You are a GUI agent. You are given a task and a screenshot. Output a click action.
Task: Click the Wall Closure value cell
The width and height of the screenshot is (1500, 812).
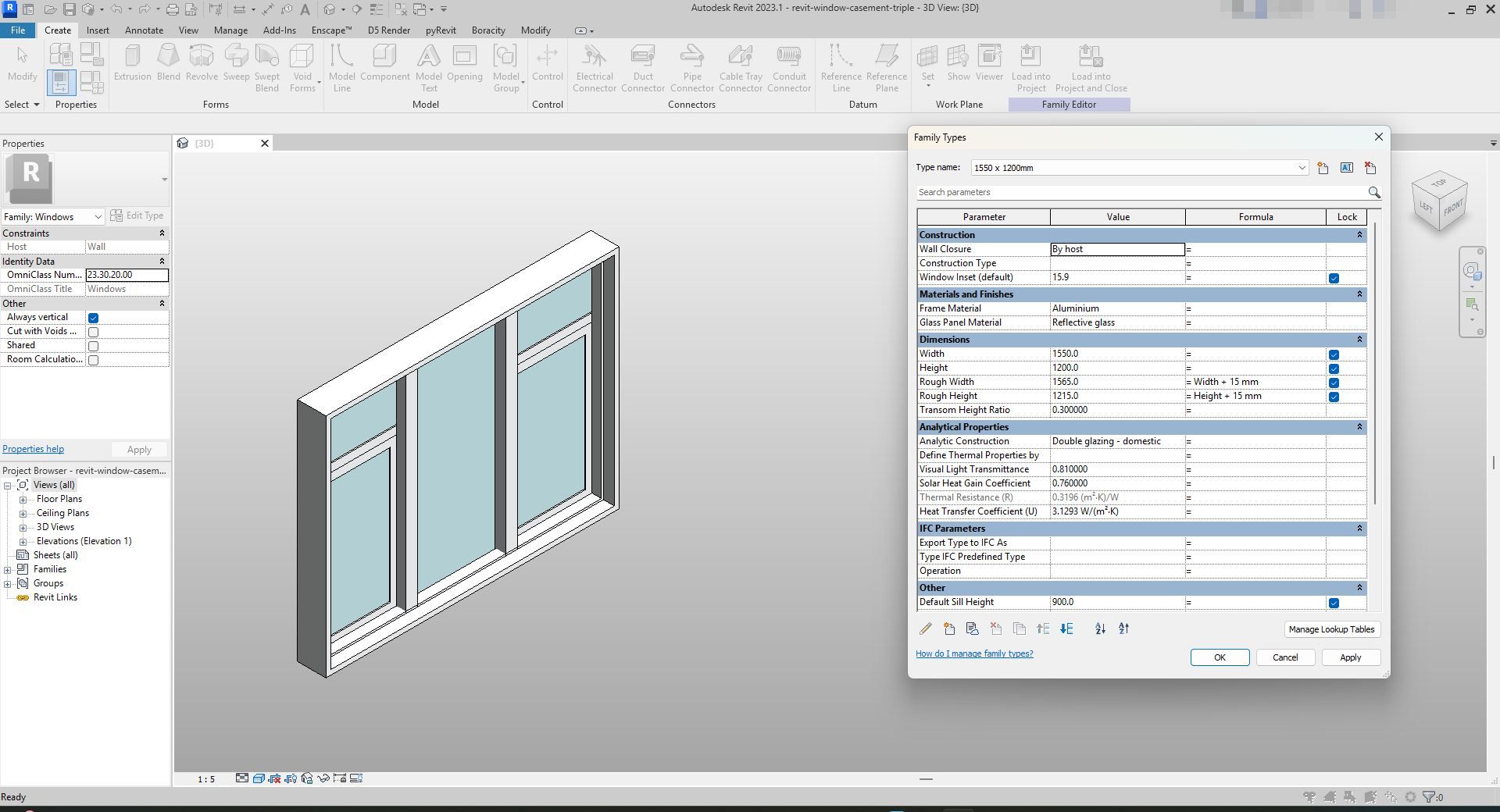pos(1117,249)
